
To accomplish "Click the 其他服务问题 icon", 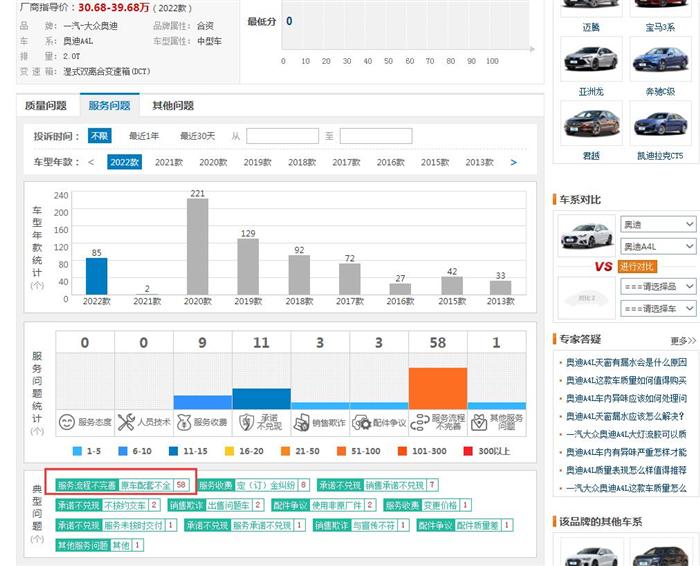I will (x=479, y=422).
